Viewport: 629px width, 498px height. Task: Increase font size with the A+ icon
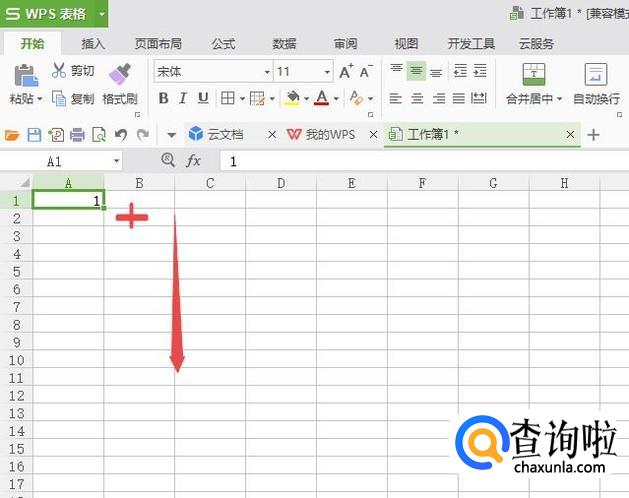[x=346, y=72]
